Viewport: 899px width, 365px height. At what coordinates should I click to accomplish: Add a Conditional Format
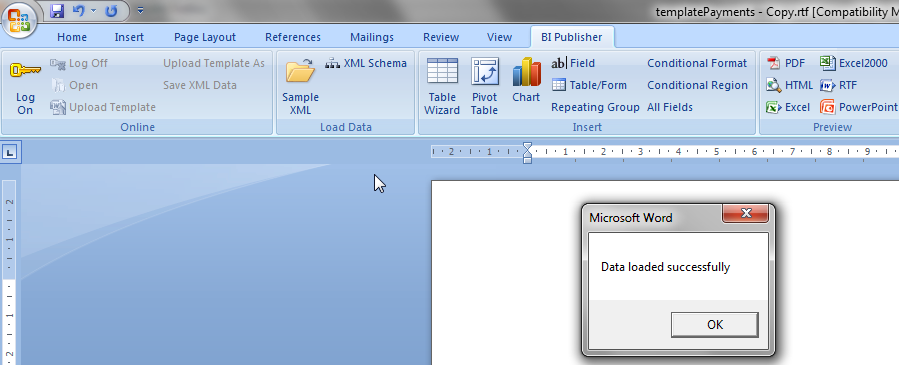(697, 63)
